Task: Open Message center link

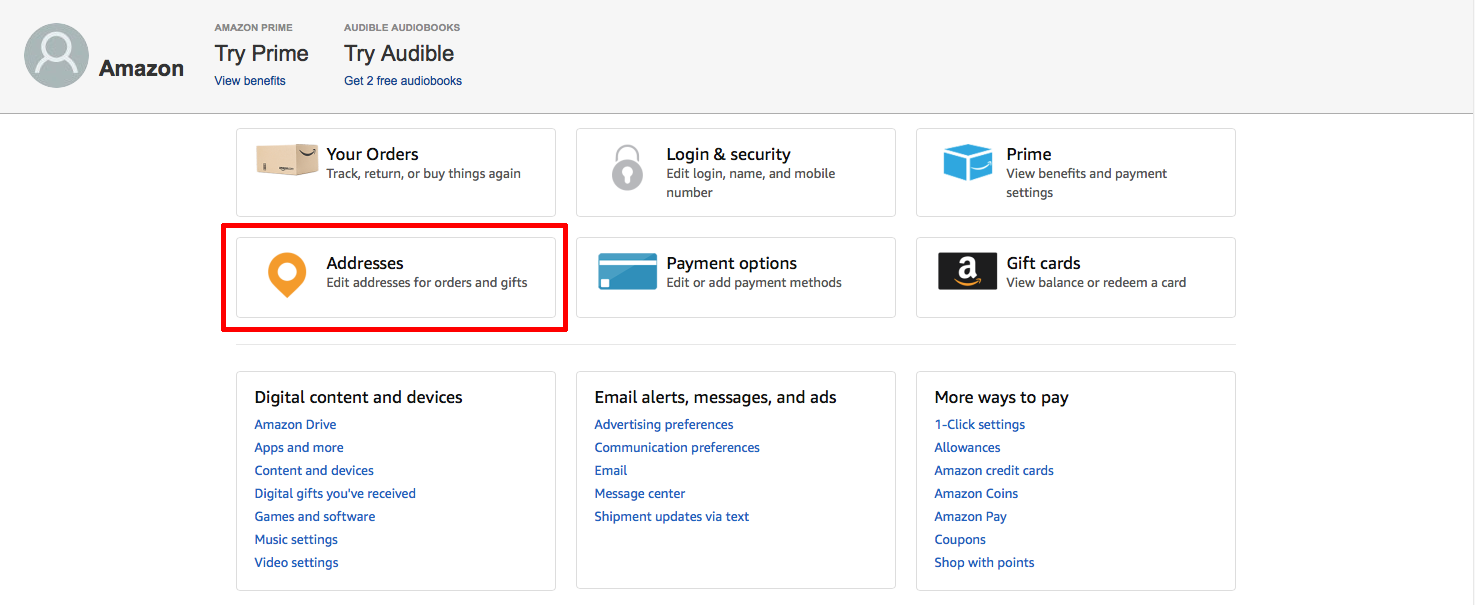Action: (640, 494)
